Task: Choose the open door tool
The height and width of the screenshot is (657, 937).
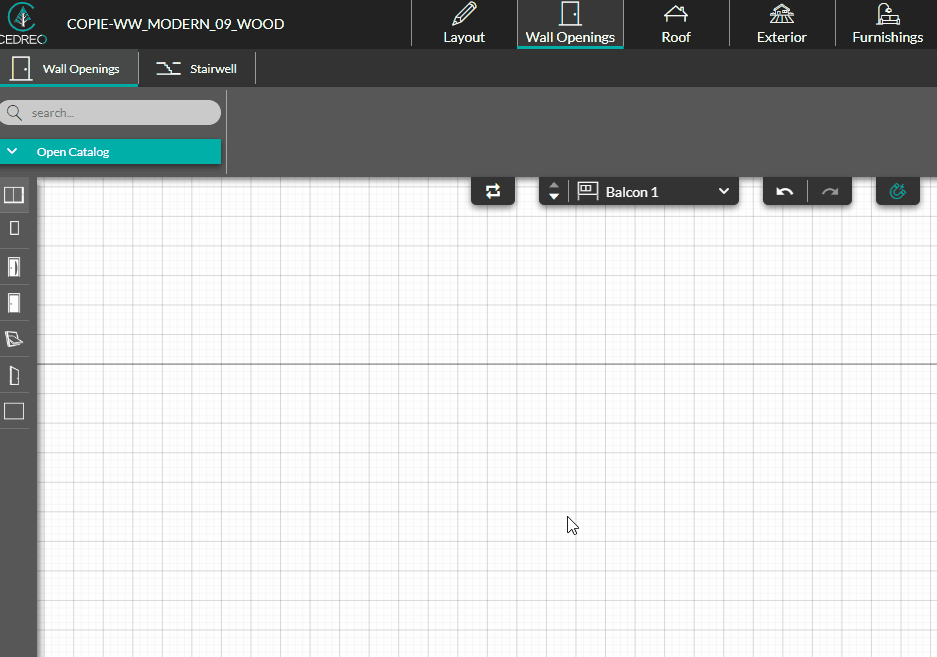Action: (x=14, y=375)
